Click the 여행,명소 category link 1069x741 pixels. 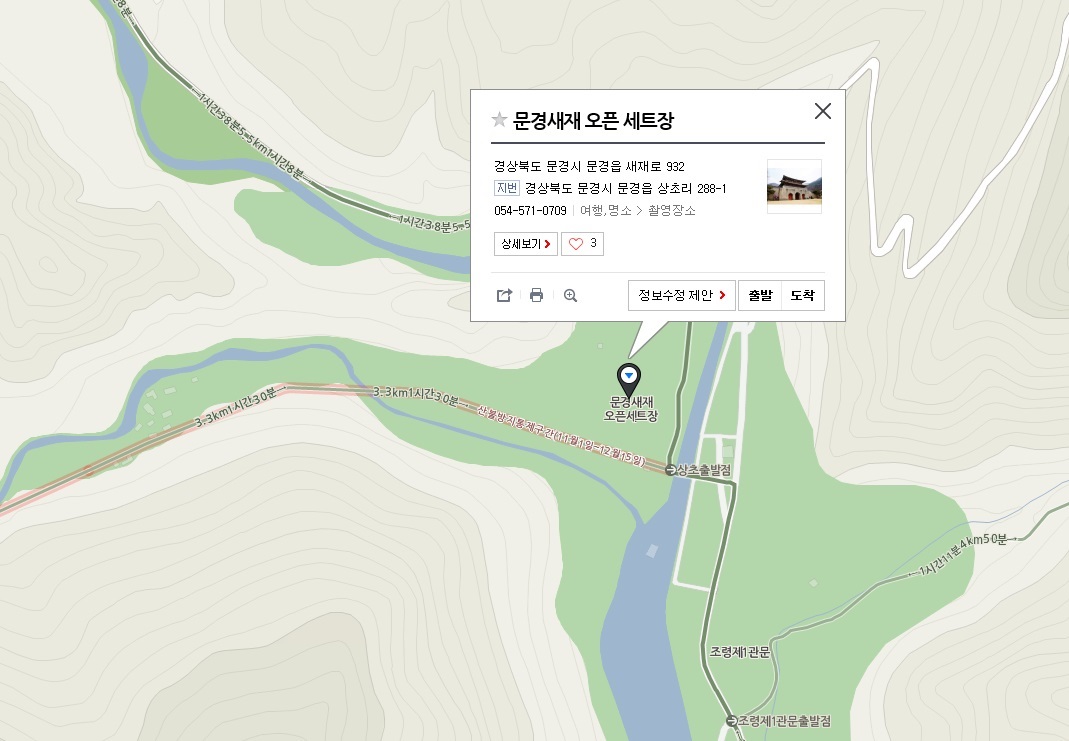pyautogui.click(x=605, y=211)
